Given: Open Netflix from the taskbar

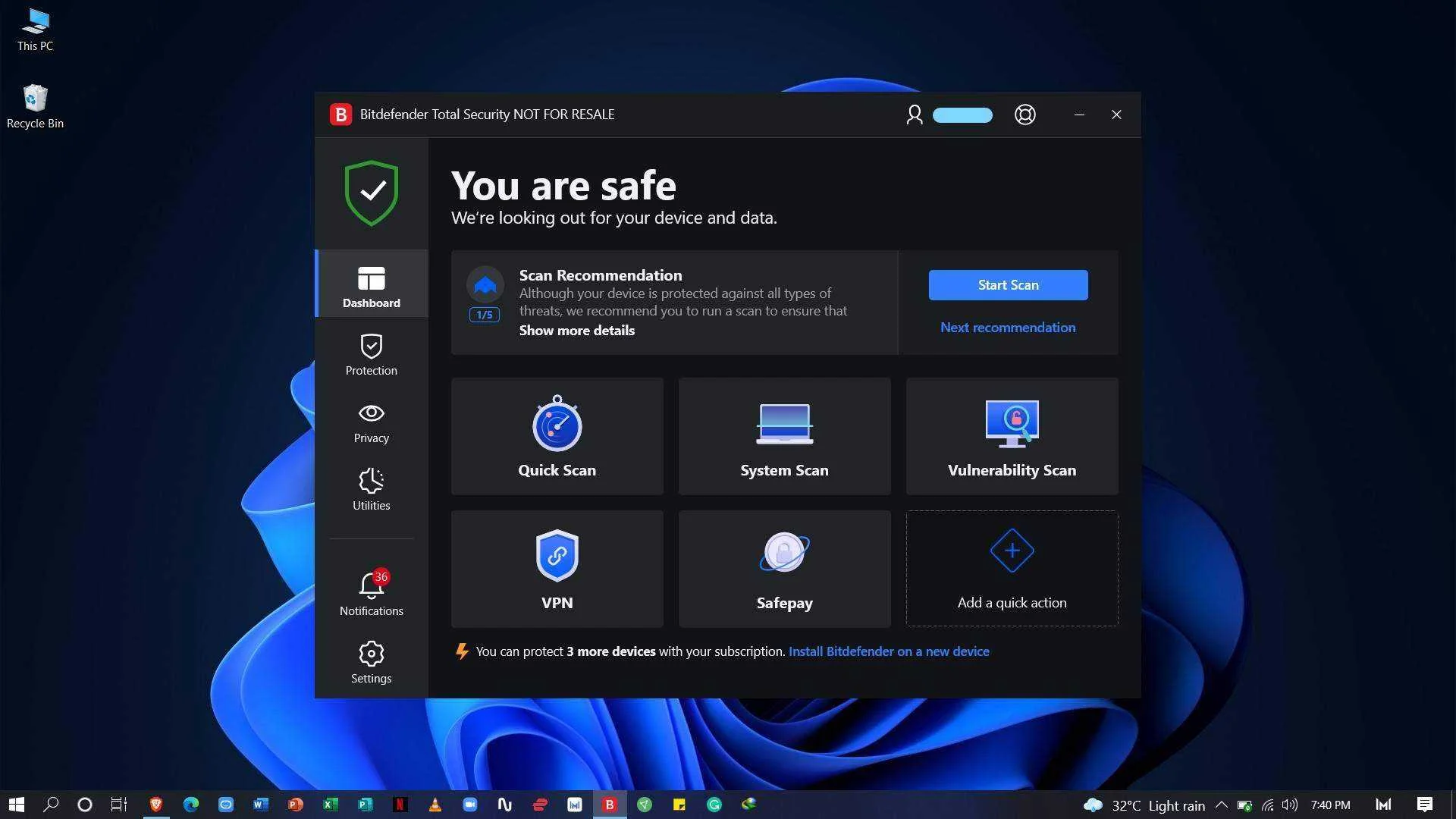Looking at the screenshot, I should [400, 805].
